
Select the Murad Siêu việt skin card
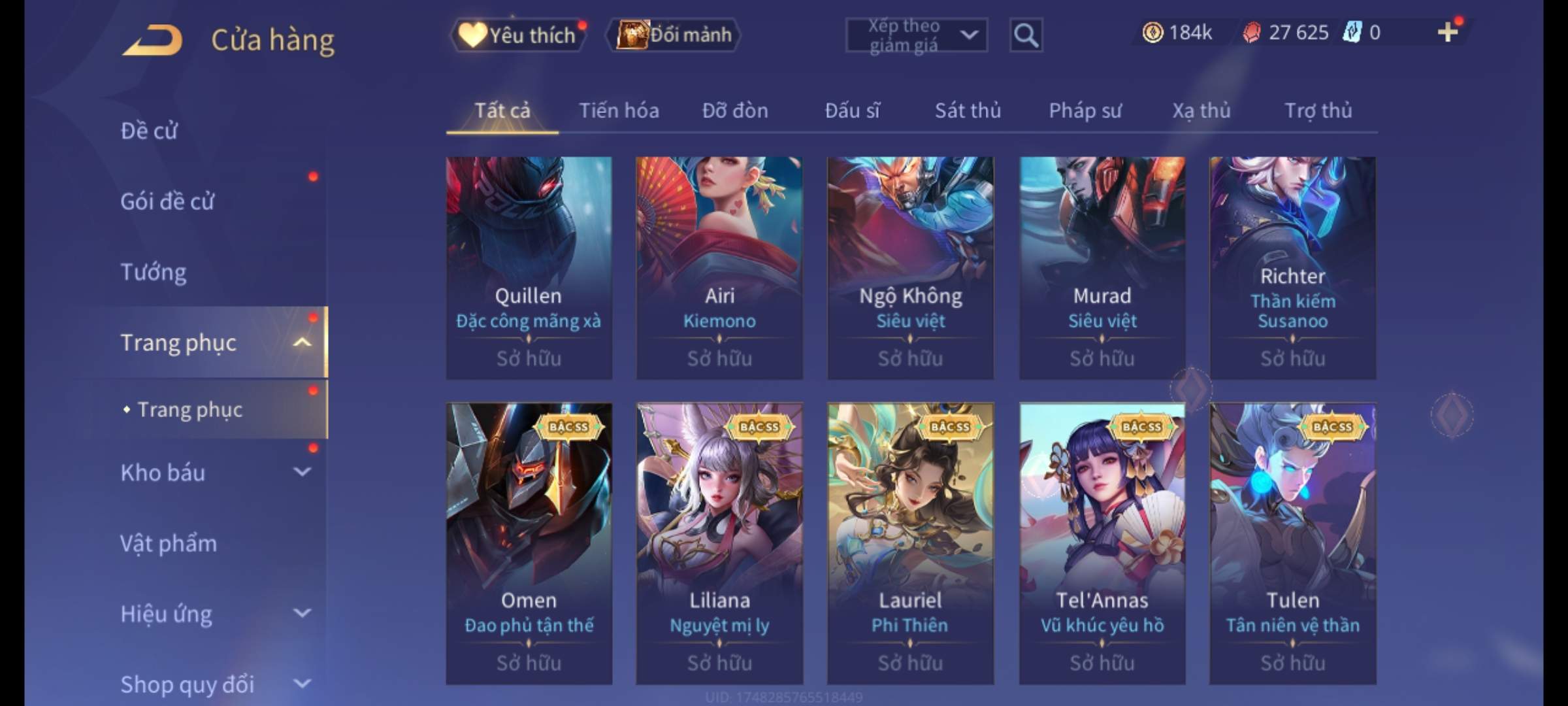tap(1102, 268)
